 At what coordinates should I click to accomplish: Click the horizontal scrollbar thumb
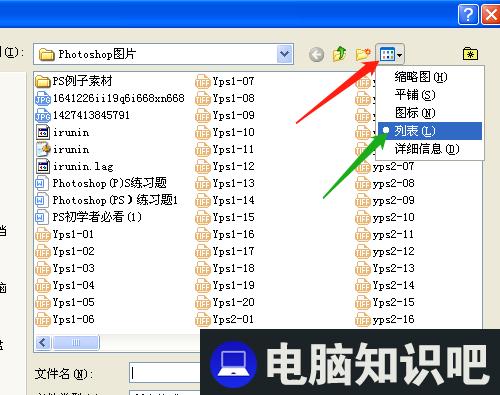click(76, 342)
